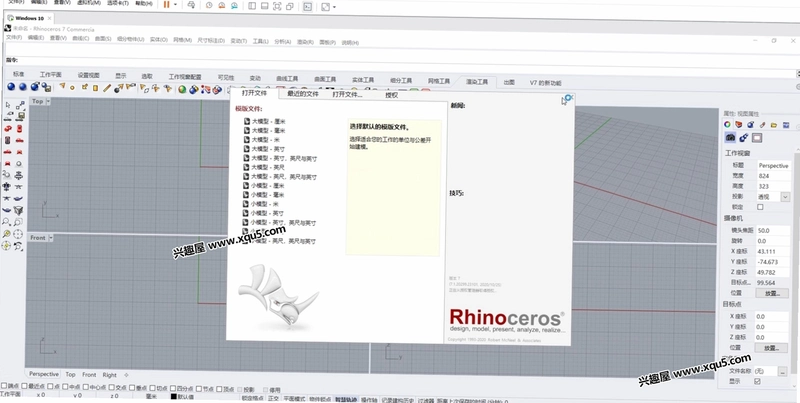Click the black 默认值 layer color swatch
Viewport: 800px width, 403px height.
coord(173,396)
